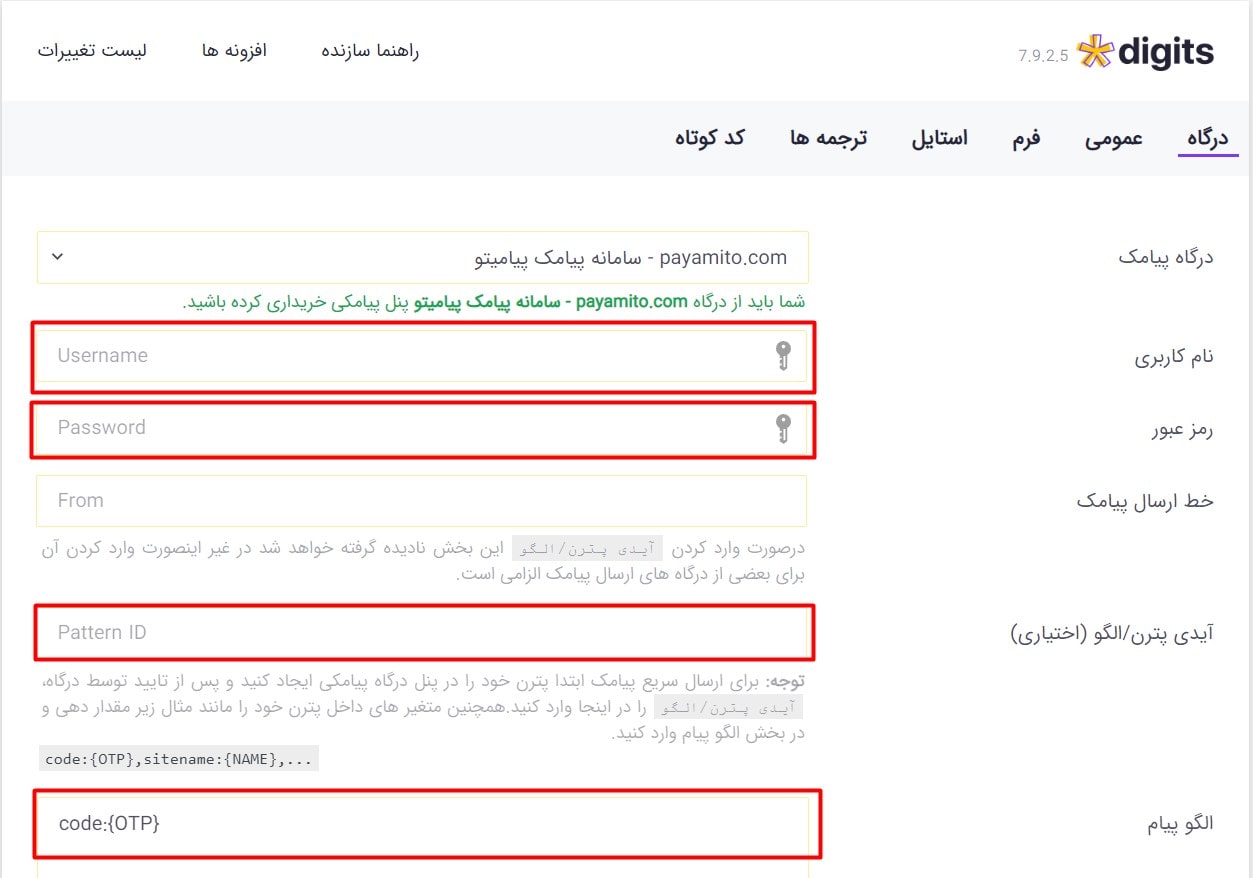Click the version number 7.9.2.5
The width and height of the screenshot is (1253, 878).
[x=1043, y=56]
